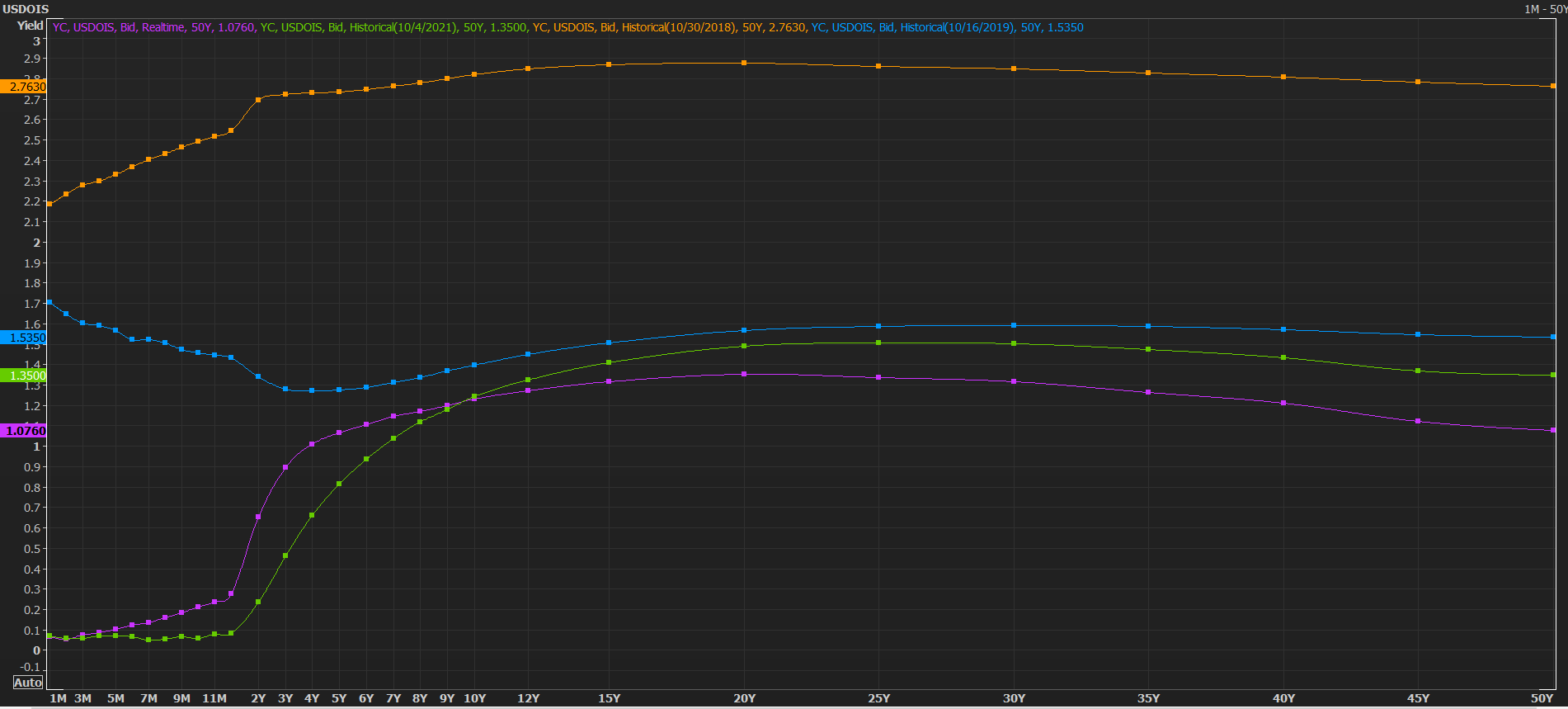Click the USDOIS chart title

[26, 9]
